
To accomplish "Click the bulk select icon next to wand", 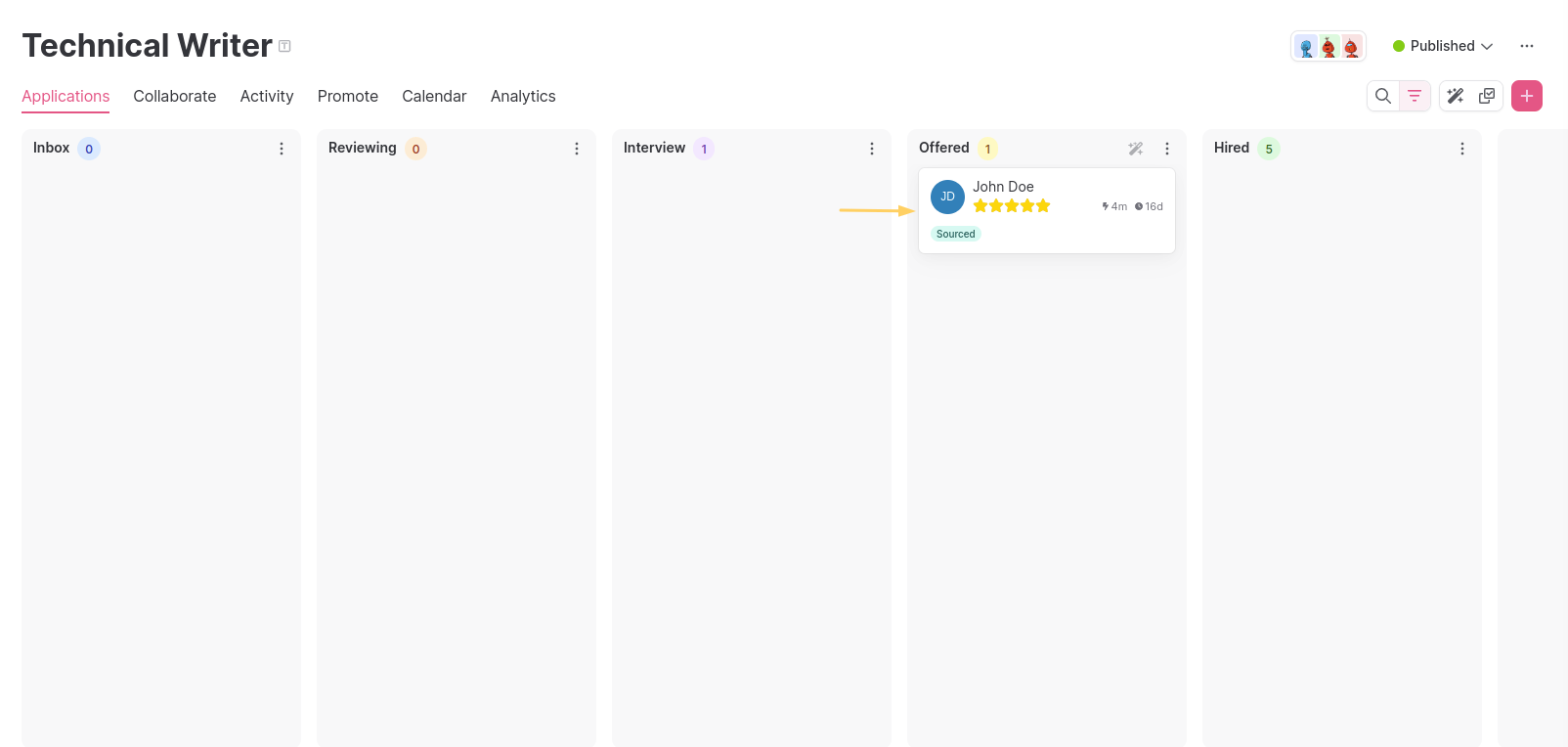I will [x=1487, y=96].
